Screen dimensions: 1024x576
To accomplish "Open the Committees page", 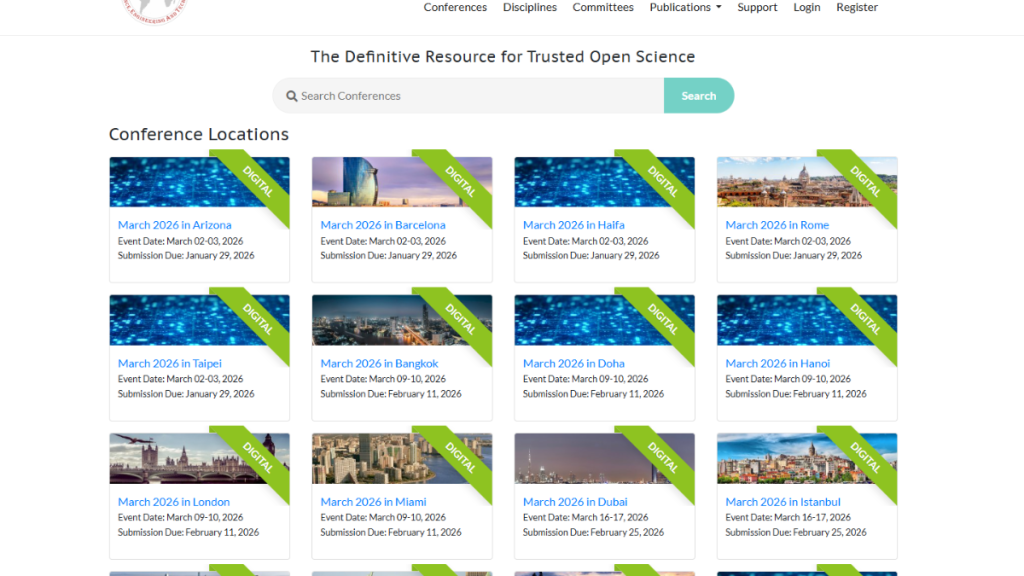I will pos(603,7).
